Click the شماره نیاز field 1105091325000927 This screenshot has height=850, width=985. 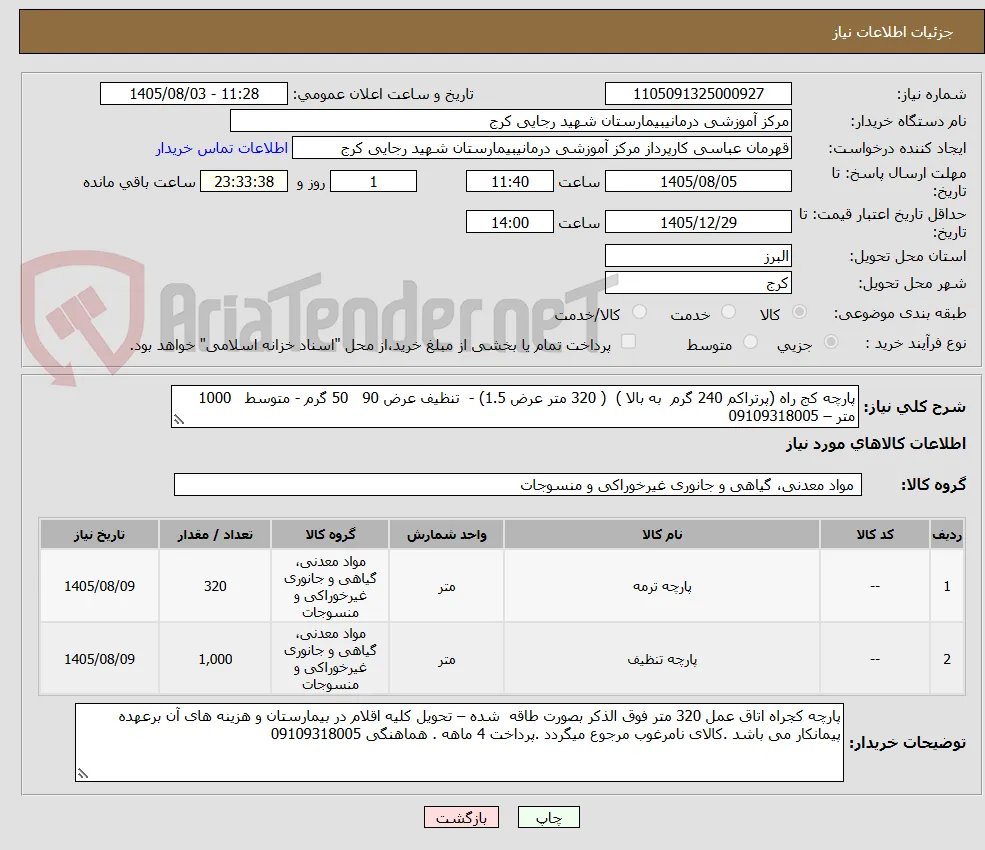point(698,94)
